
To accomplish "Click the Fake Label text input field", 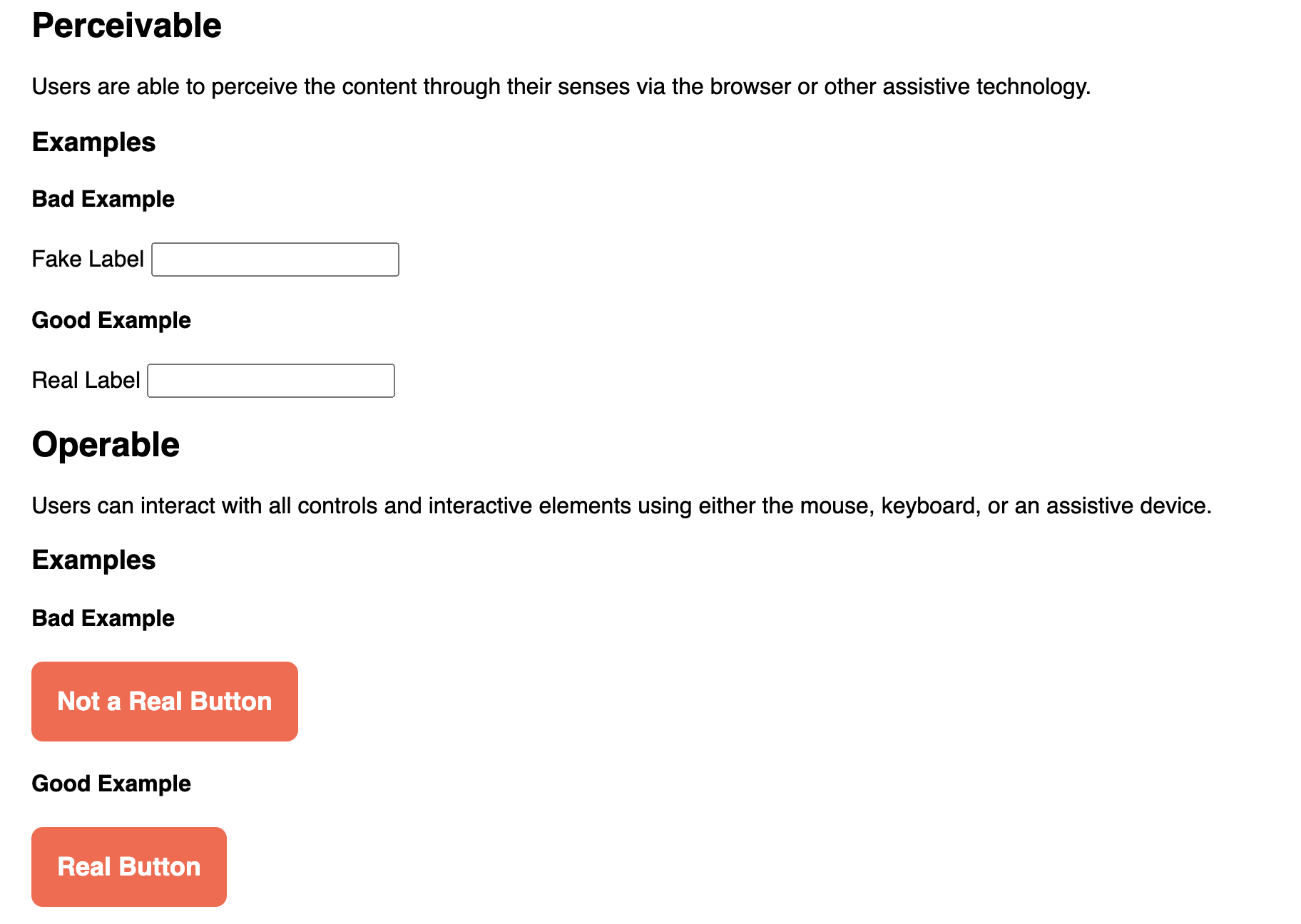I will tap(275, 260).
